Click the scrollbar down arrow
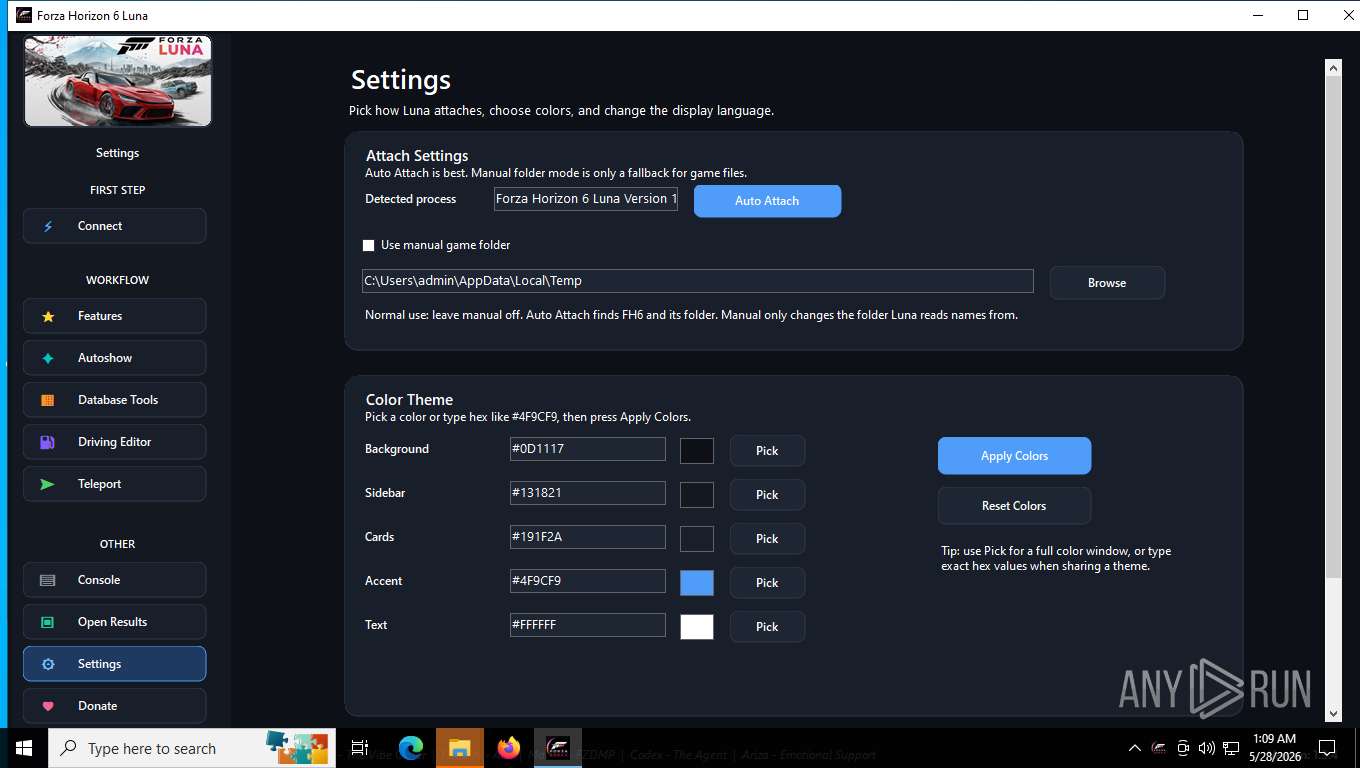 [1333, 713]
